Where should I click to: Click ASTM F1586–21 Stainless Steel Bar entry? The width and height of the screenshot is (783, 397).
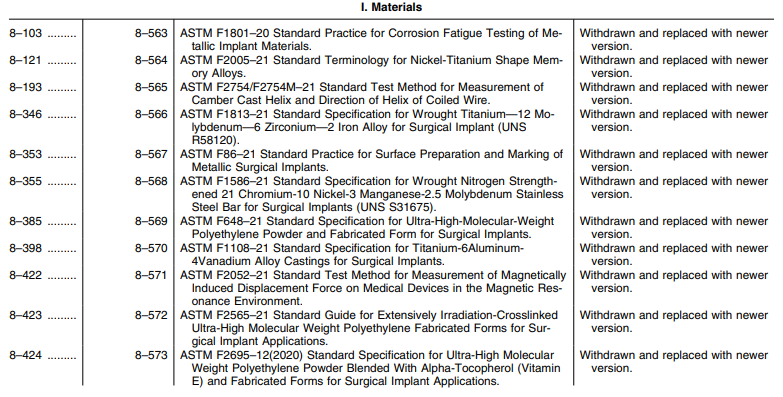[372, 194]
